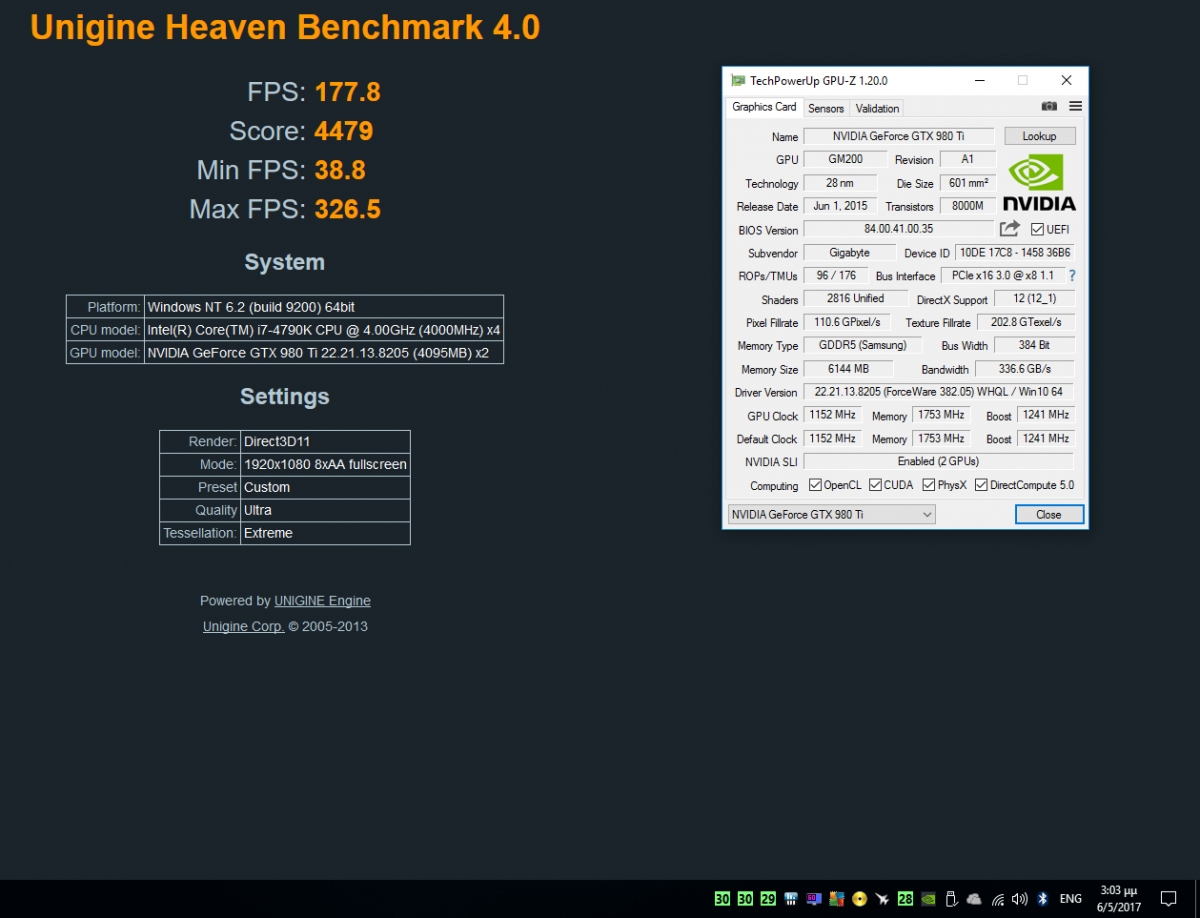Click the Device ID value field
The width and height of the screenshot is (1200, 918).
(1015, 253)
